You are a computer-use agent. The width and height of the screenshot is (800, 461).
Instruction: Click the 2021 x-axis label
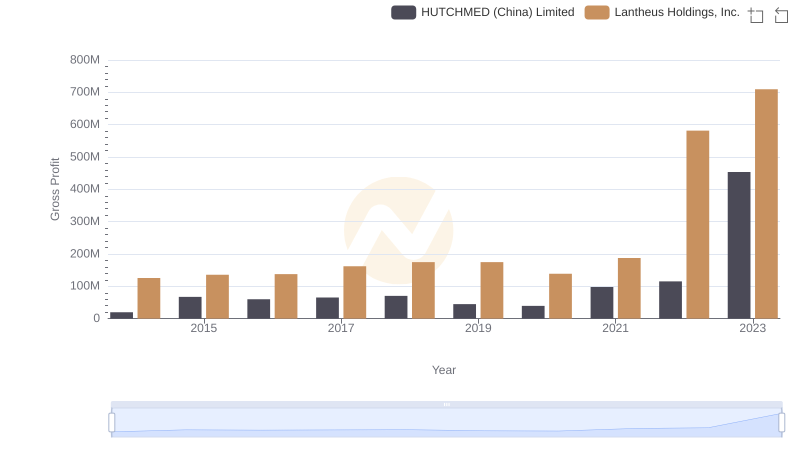tap(615, 328)
